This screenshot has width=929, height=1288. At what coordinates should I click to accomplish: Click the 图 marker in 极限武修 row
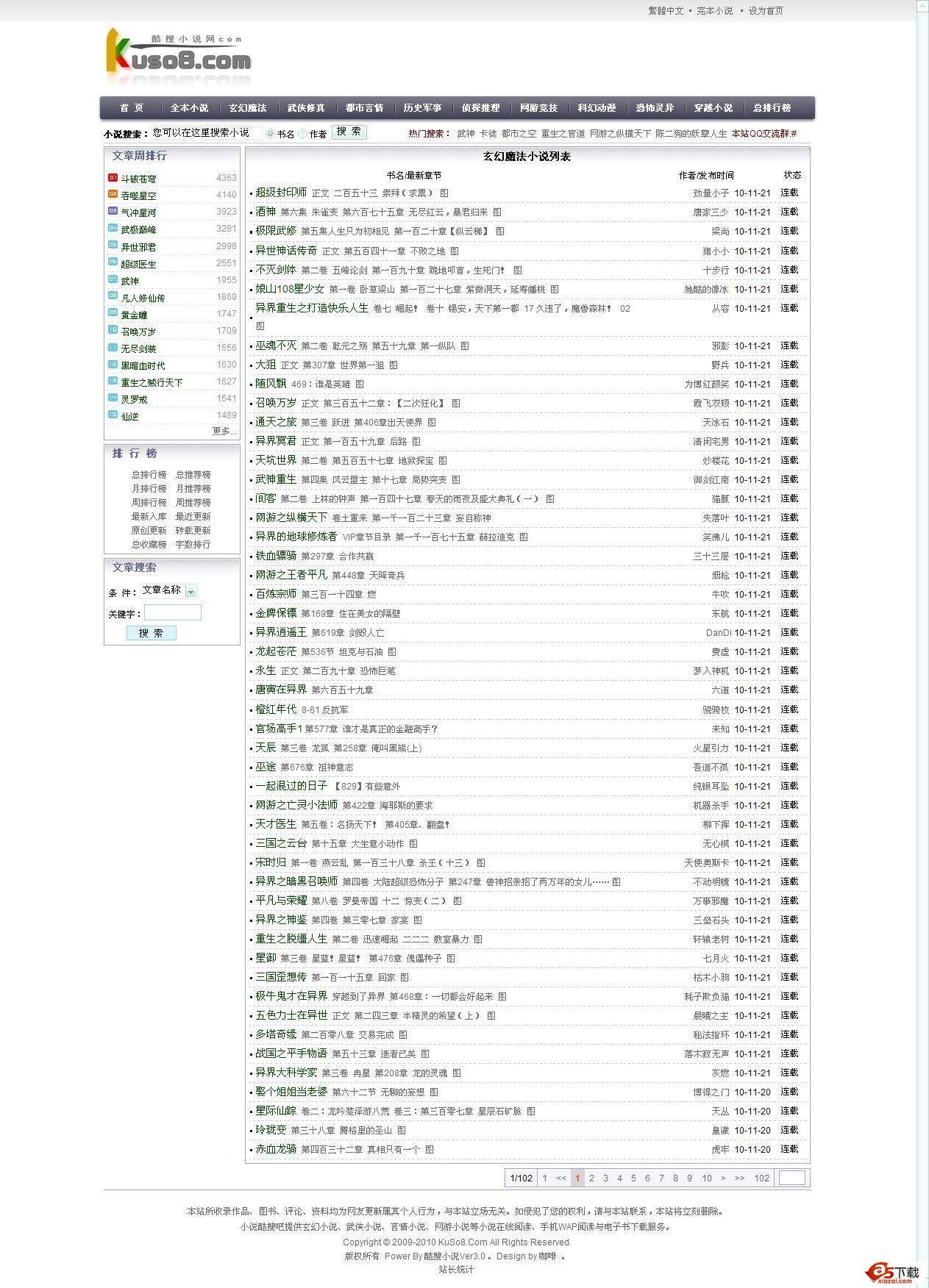pyautogui.click(x=500, y=232)
